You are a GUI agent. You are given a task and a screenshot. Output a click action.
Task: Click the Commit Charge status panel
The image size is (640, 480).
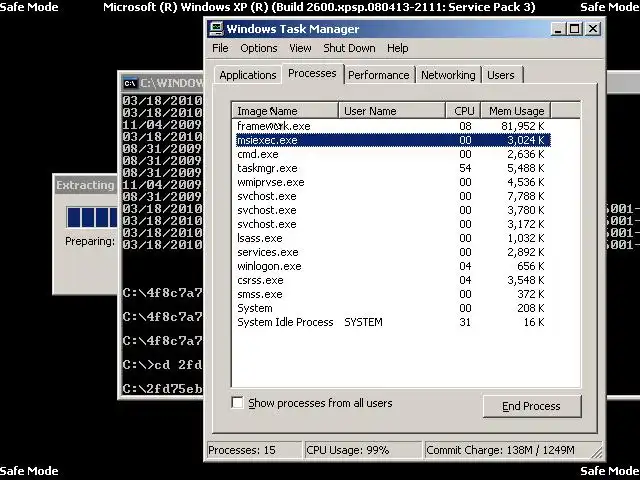pos(513,450)
